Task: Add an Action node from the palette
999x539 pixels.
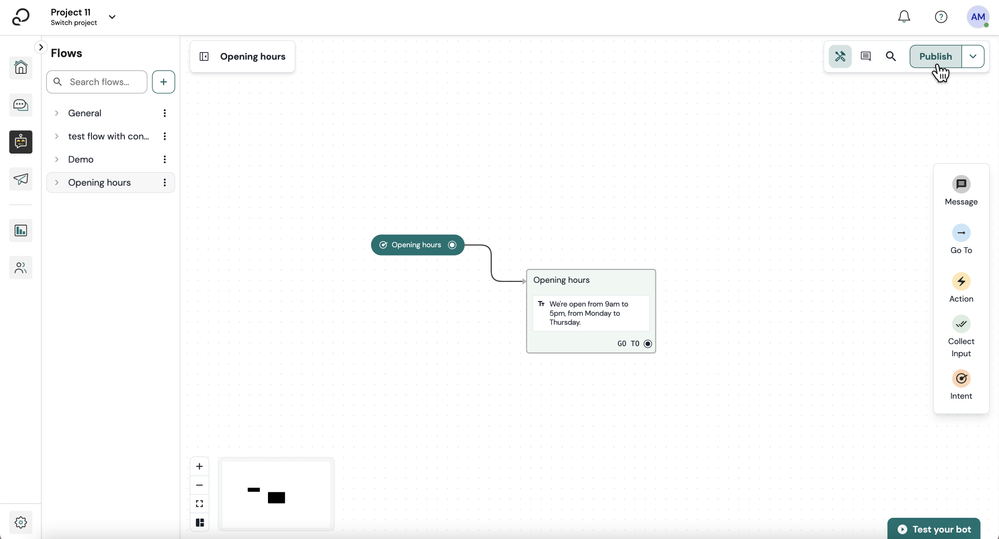Action: click(961, 281)
